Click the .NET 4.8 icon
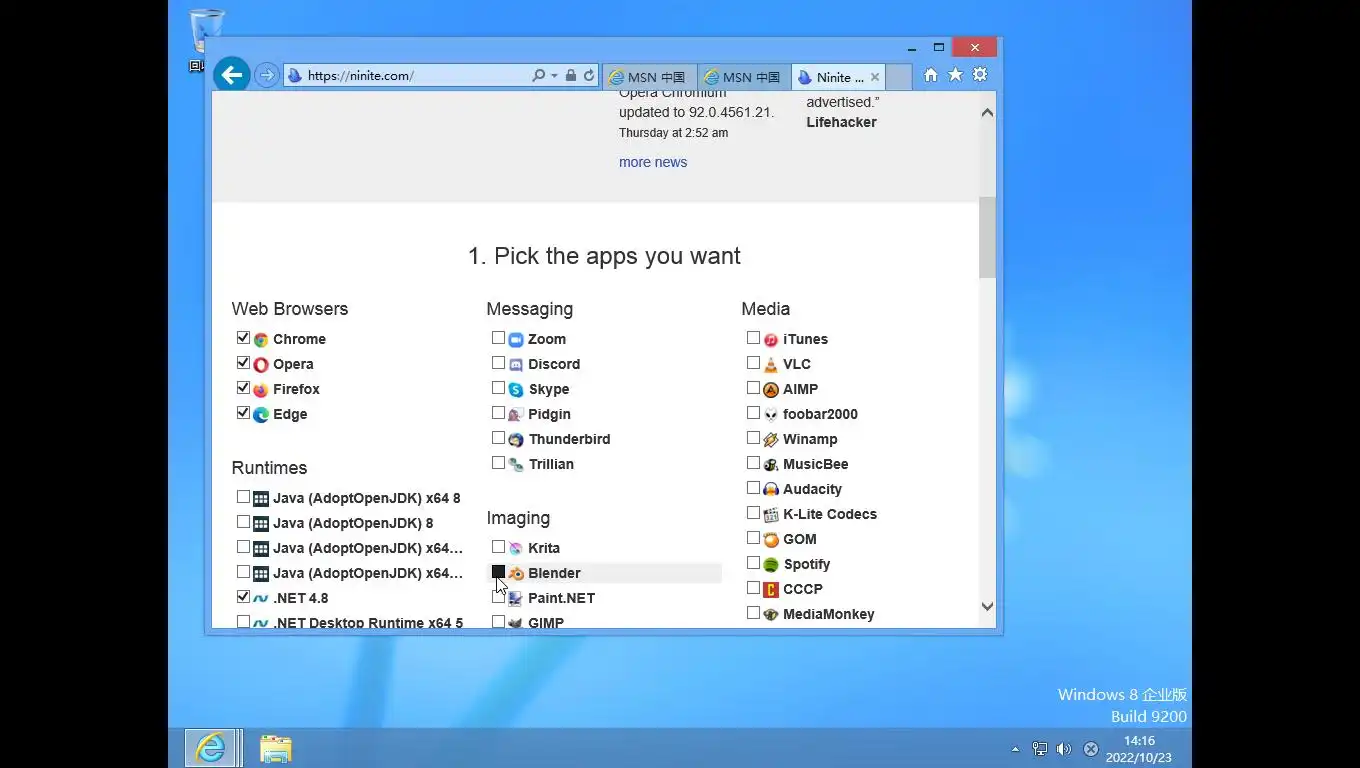This screenshot has width=1360, height=768. coord(261,599)
